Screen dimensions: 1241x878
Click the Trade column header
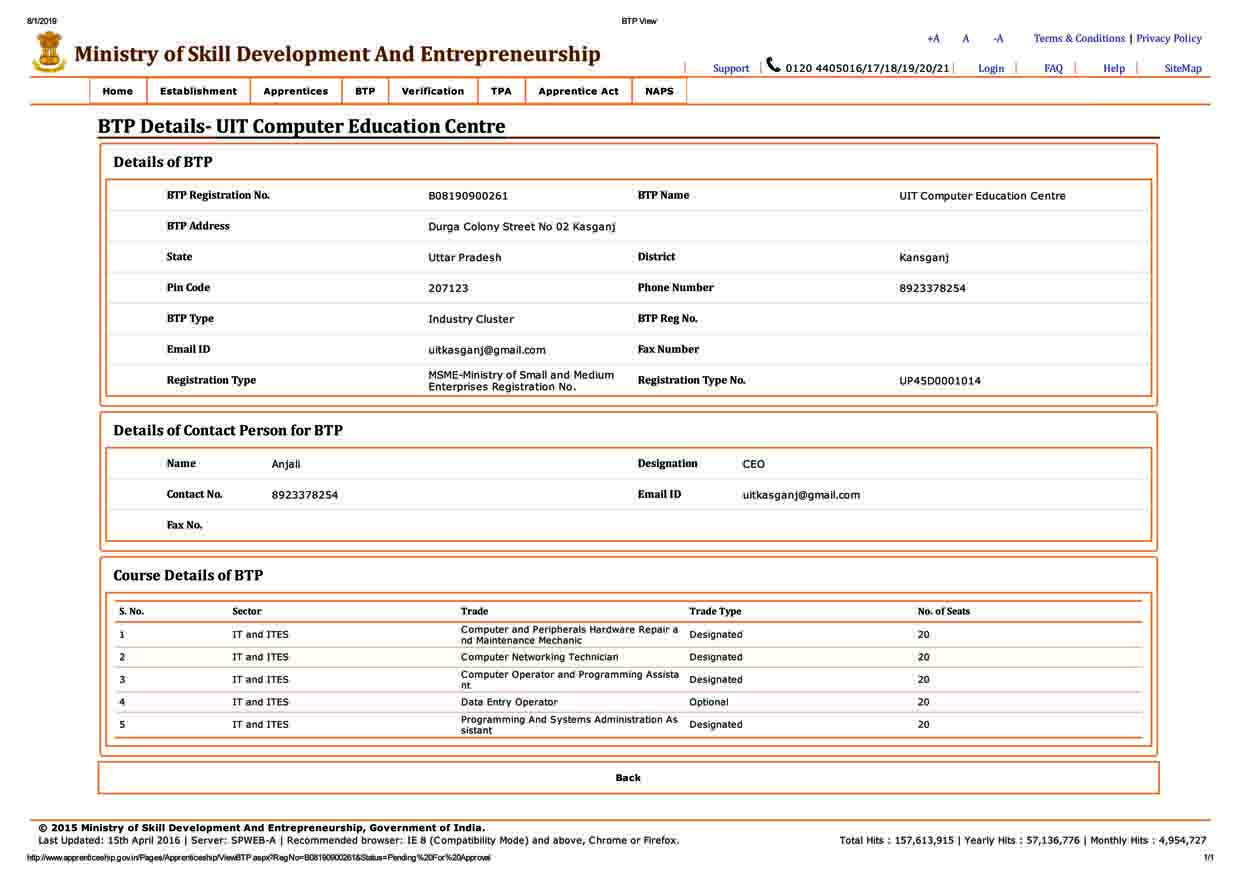click(475, 611)
